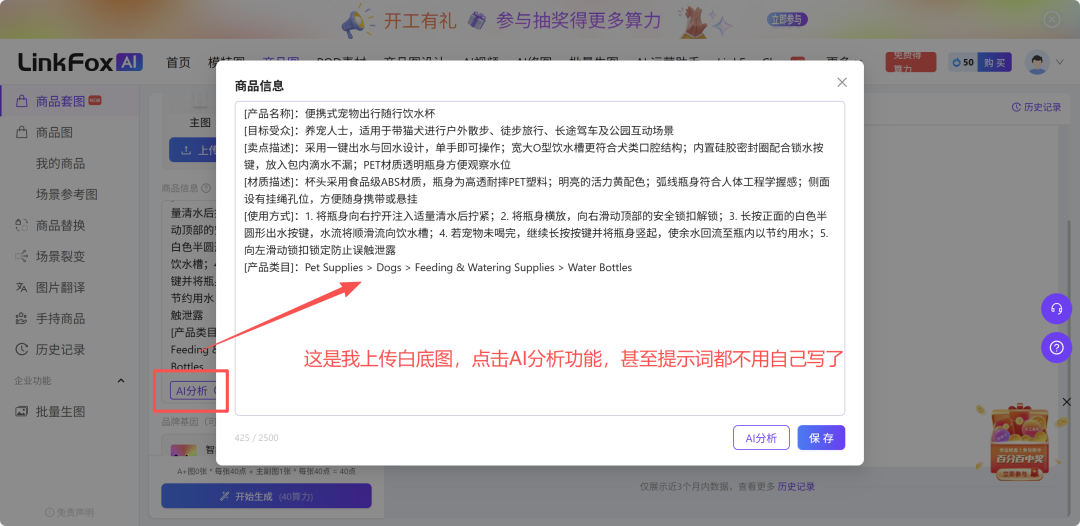Select 场景参考图 sidebar entry

[67, 194]
